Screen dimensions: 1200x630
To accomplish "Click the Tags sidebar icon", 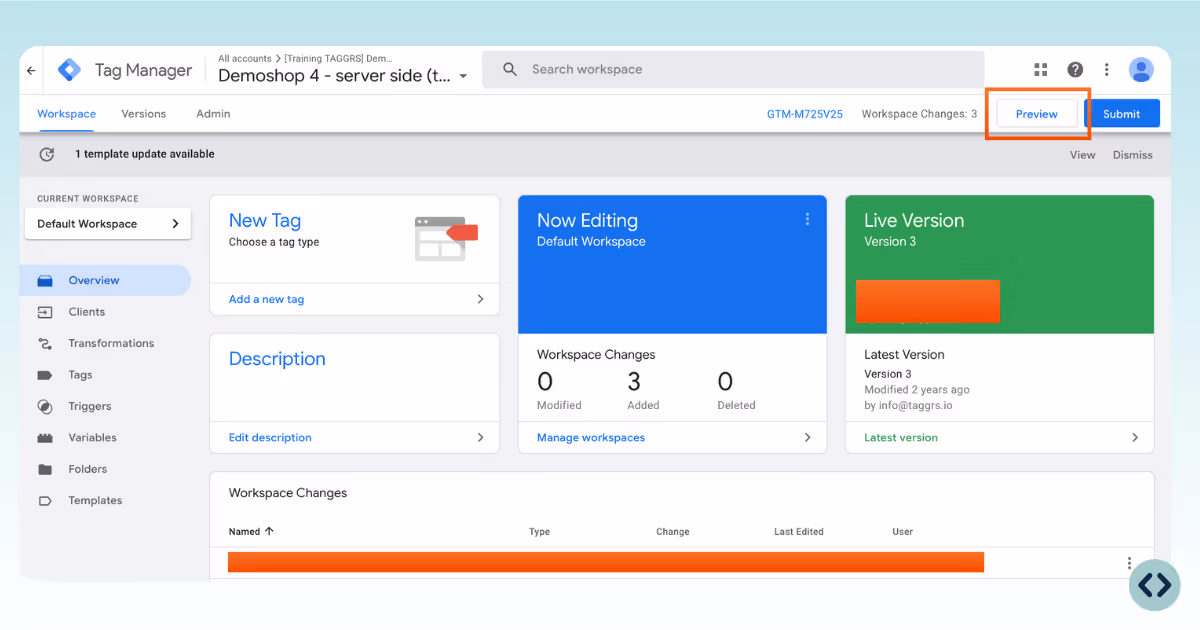I will click(x=45, y=375).
